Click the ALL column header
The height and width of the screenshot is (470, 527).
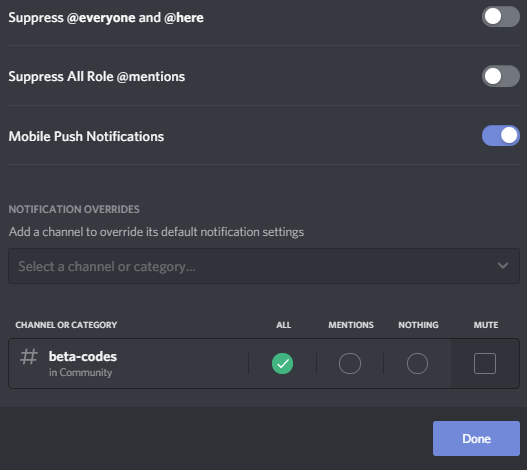click(284, 325)
